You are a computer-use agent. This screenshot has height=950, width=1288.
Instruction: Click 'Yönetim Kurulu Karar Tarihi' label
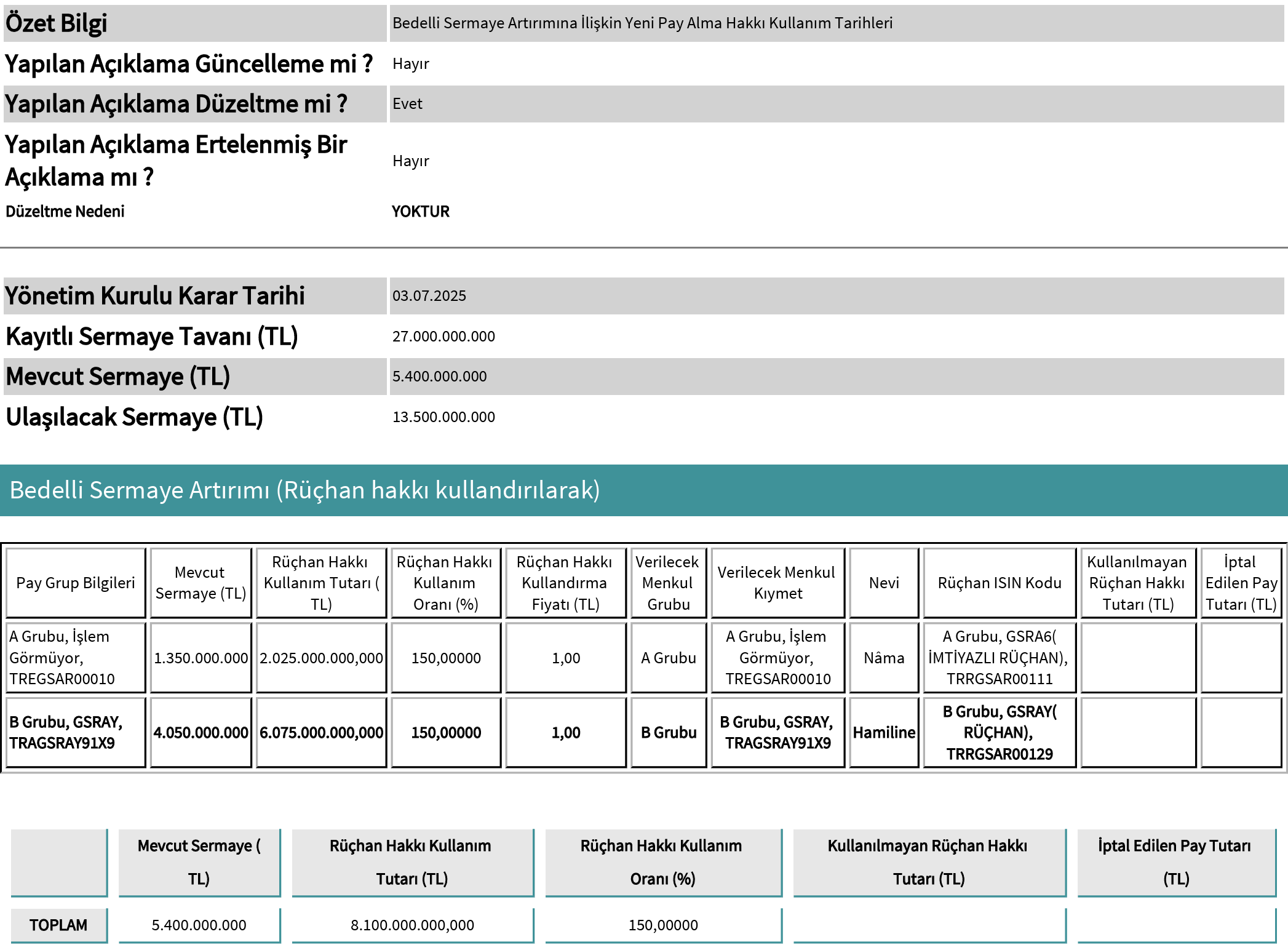pos(155,296)
